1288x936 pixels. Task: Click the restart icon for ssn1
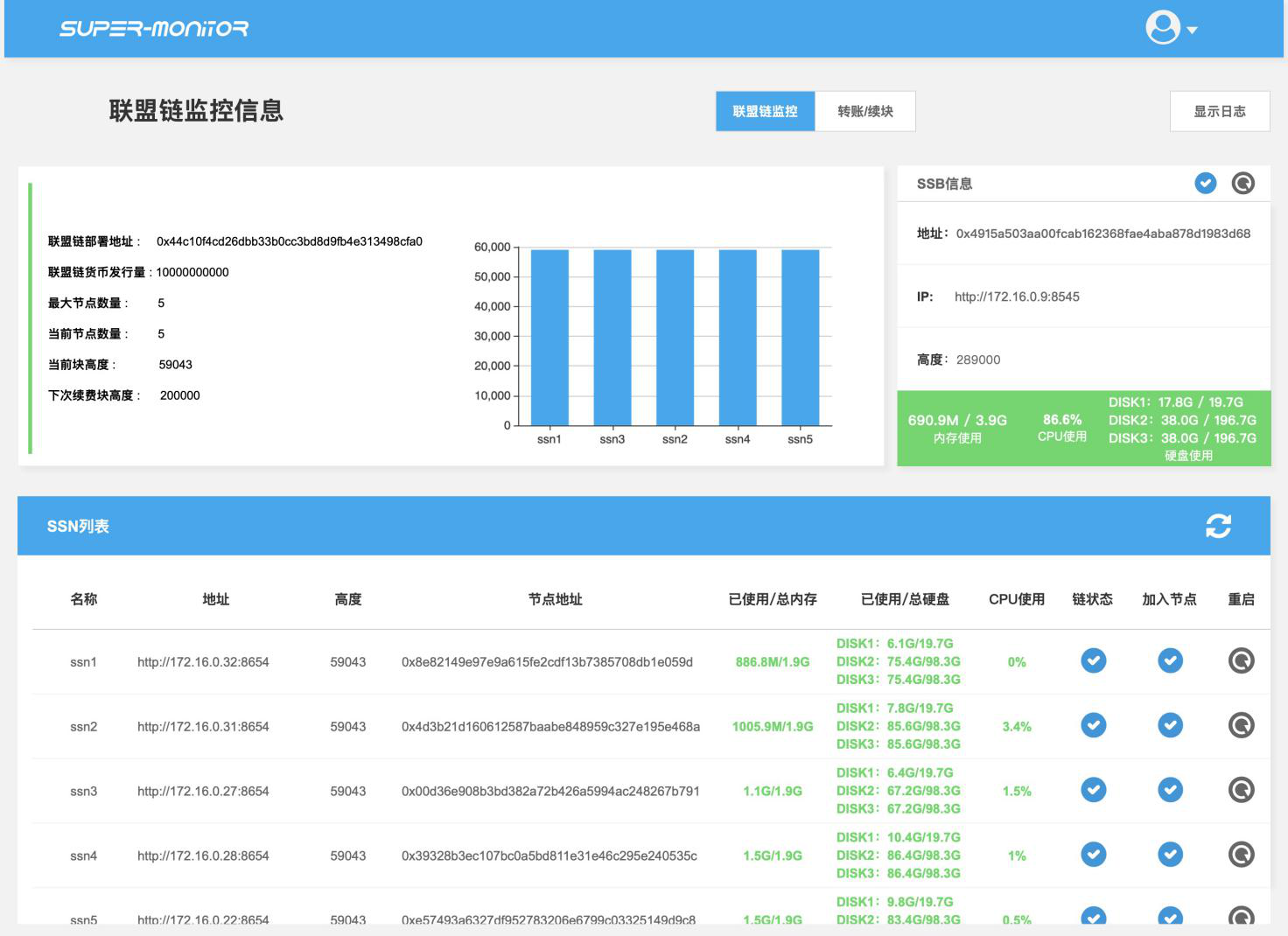point(1241,660)
